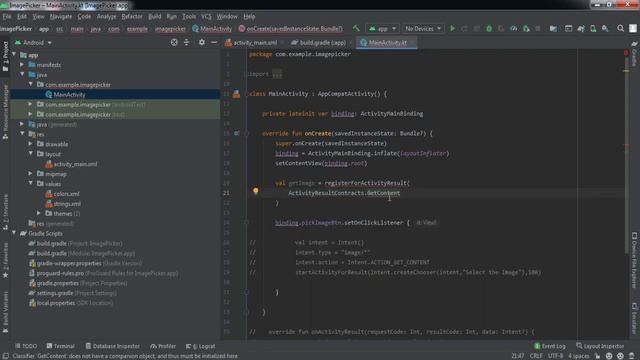Image resolution: width=640 pixels, height=360 pixels.
Task: Open the Logcat tool window
Action: point(200,346)
